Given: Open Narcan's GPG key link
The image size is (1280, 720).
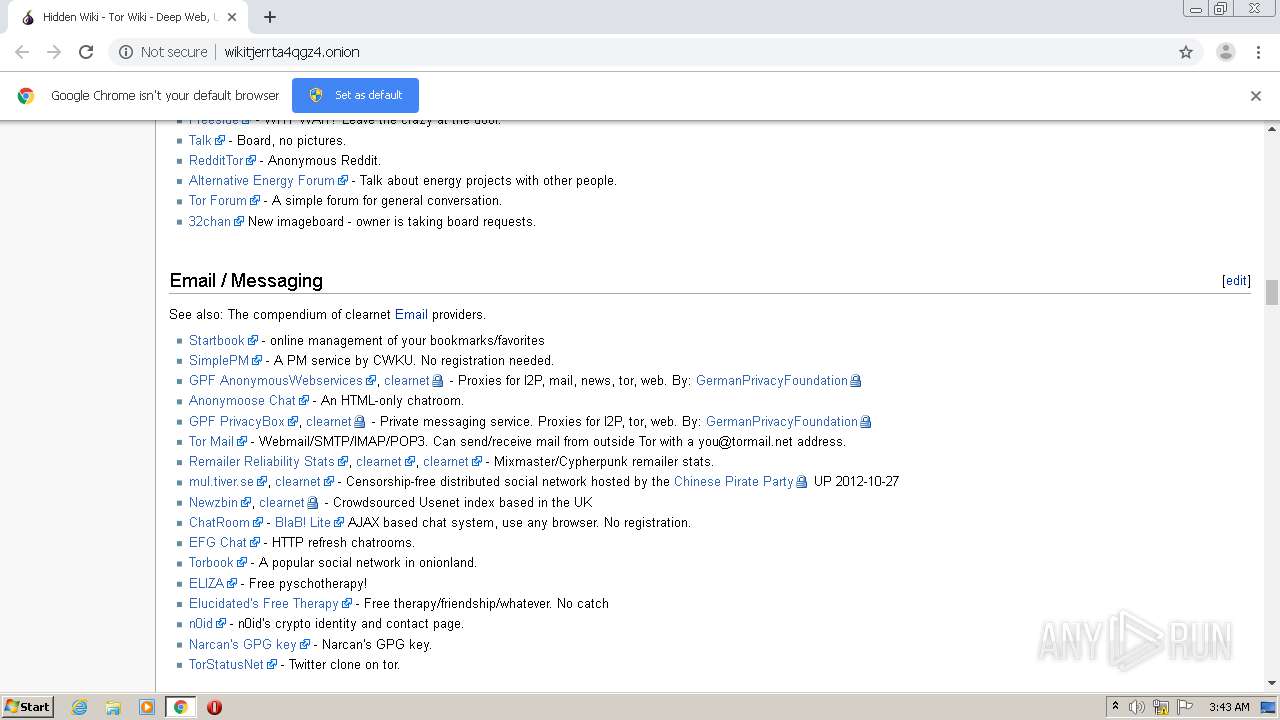Looking at the screenshot, I should pos(243,644).
